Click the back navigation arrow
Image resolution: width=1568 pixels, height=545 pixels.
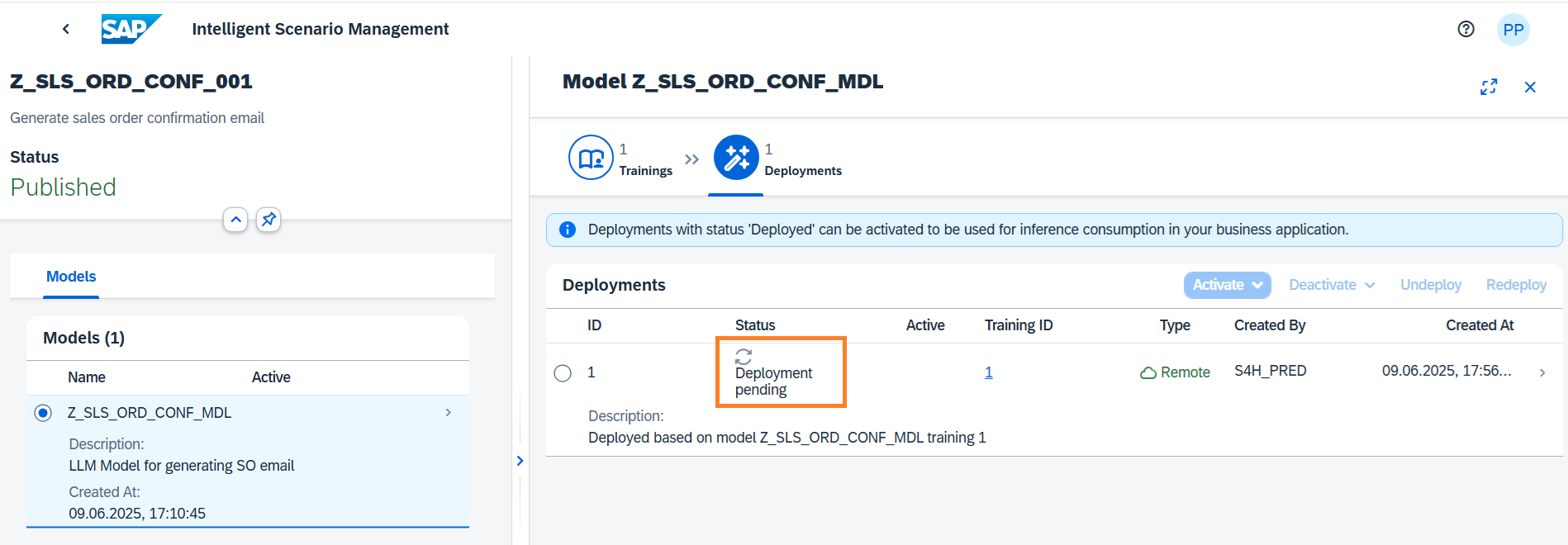[66, 29]
